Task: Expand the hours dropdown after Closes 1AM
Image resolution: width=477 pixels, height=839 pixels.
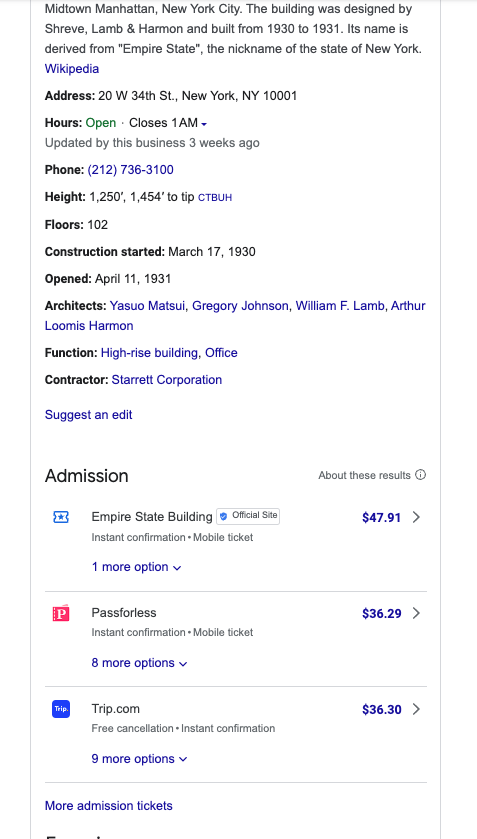Action: (x=204, y=124)
